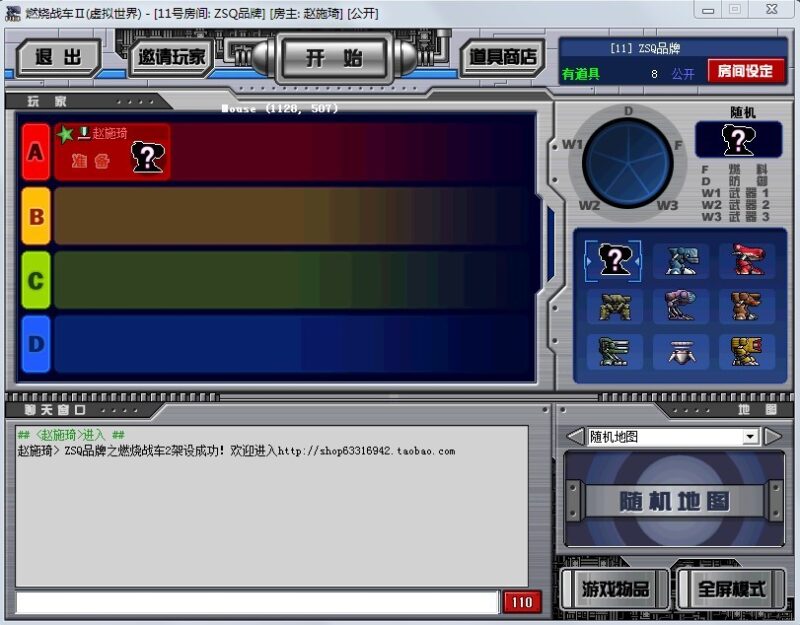This screenshot has height=625, width=800.
Task: Click the 房间设定 room settings button
Action: coord(746,71)
